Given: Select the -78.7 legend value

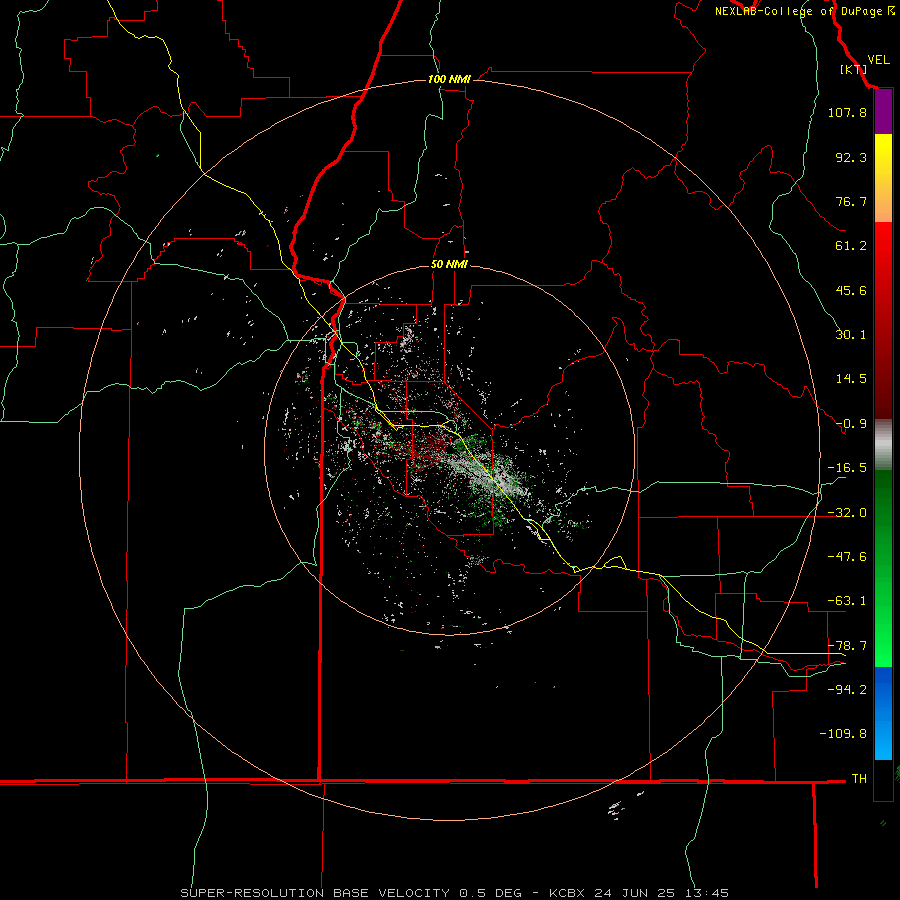Looking at the screenshot, I should pos(847,646).
